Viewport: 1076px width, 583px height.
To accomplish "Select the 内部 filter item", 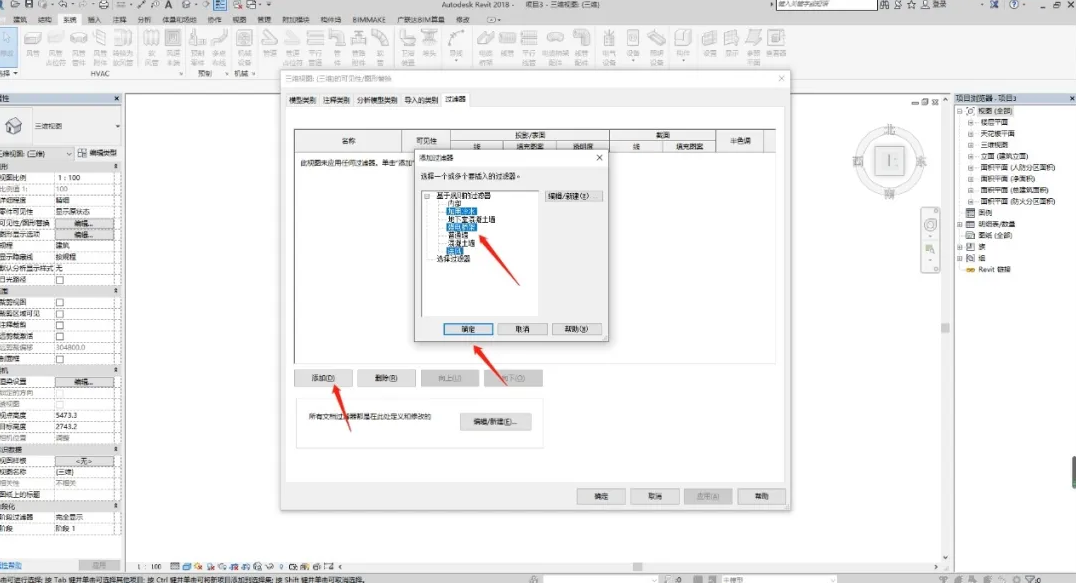I will pyautogui.click(x=454, y=204).
